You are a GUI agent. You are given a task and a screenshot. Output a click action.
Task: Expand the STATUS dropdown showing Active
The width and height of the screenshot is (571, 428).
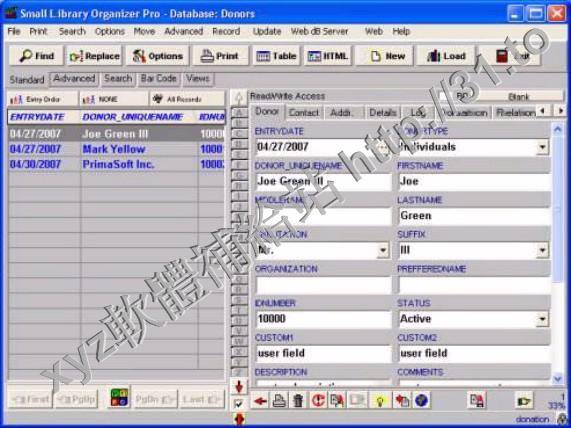coord(542,319)
